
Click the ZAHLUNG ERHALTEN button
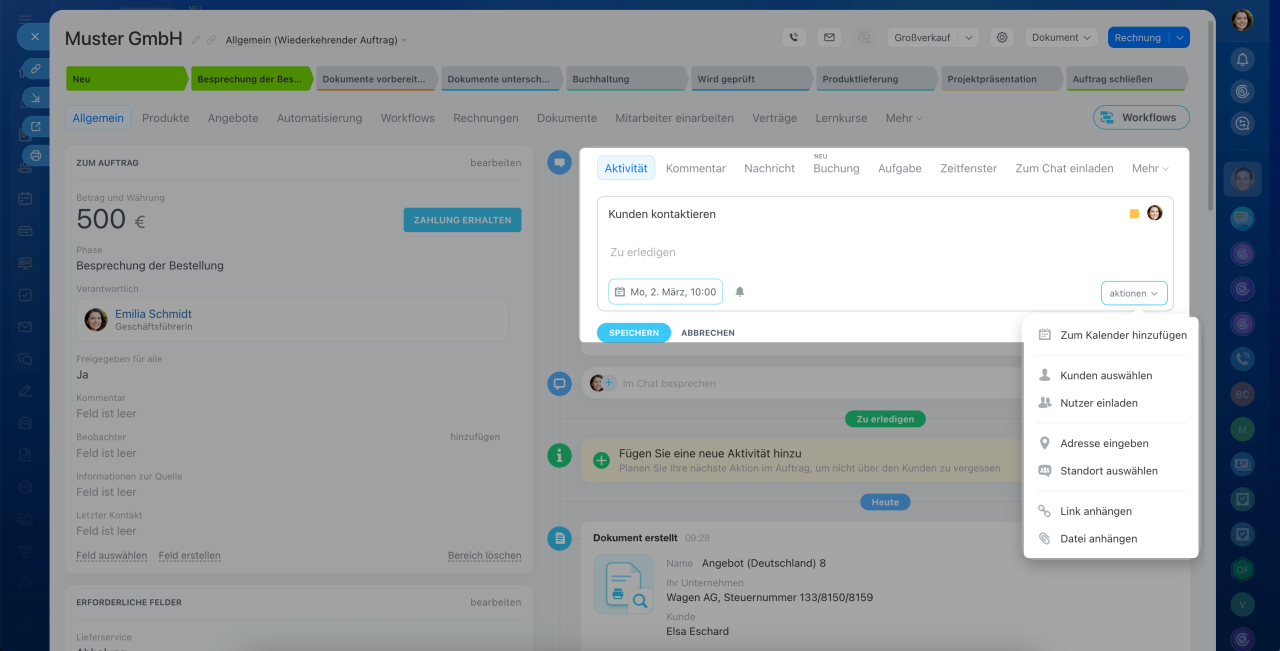tap(462, 220)
